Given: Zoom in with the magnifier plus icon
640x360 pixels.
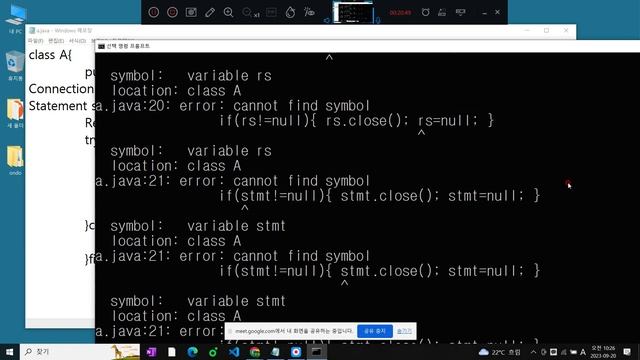Looking at the screenshot, I should [x=229, y=12].
